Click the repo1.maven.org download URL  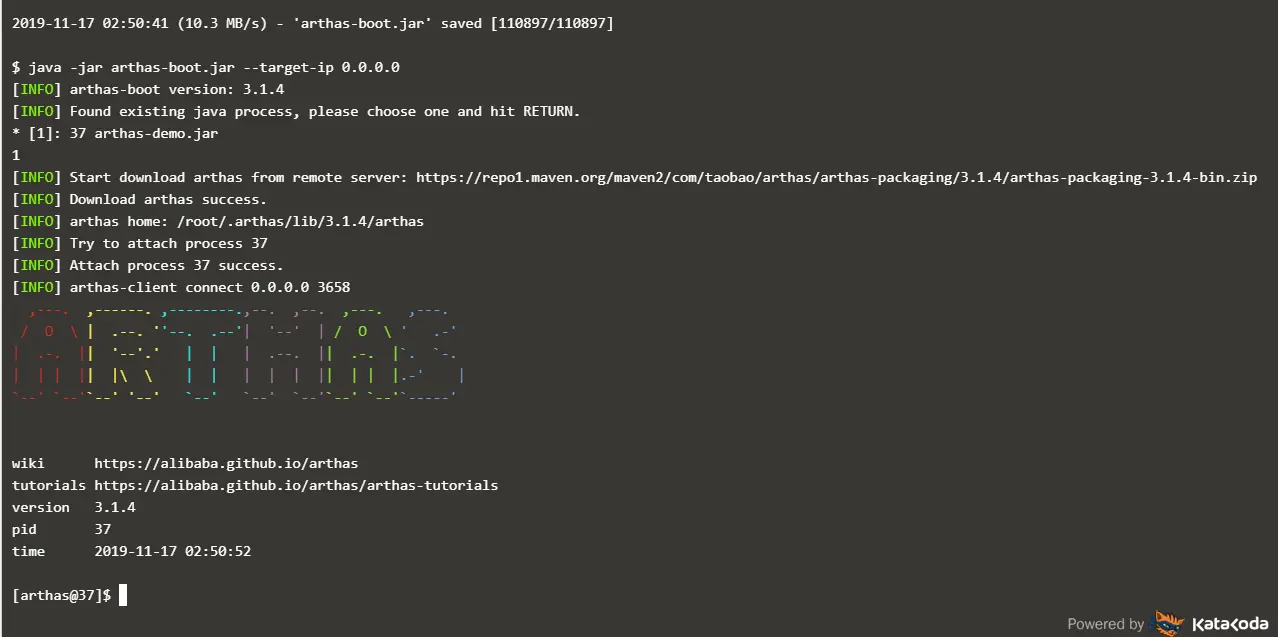(x=836, y=177)
